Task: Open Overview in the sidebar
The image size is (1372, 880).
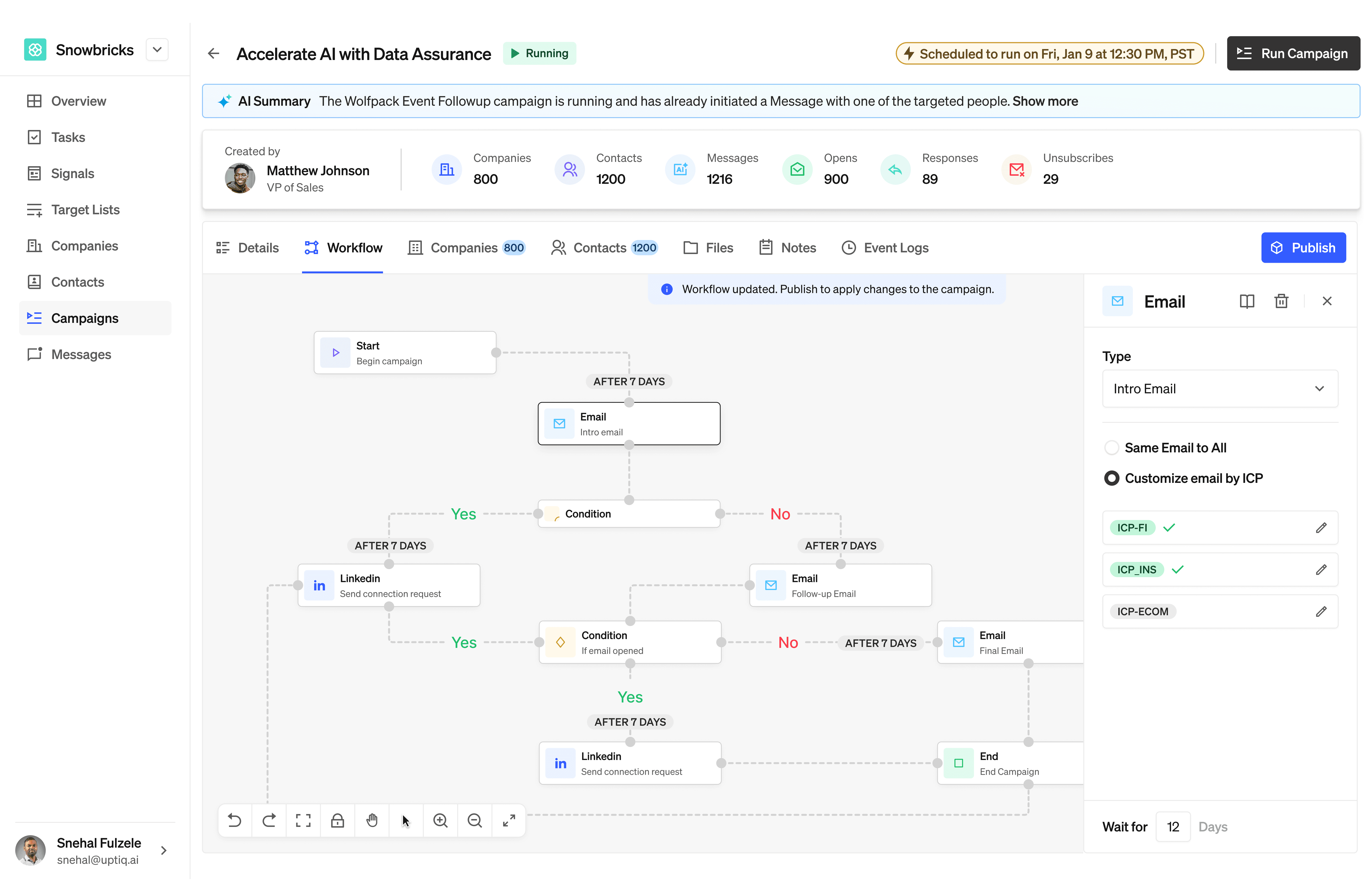Action: pyautogui.click(x=95, y=101)
